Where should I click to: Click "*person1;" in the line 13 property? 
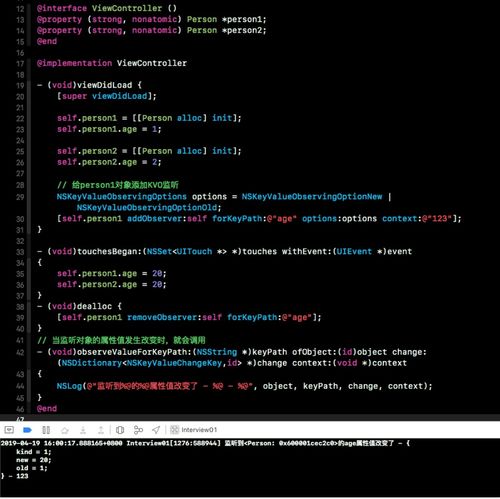(x=244, y=19)
